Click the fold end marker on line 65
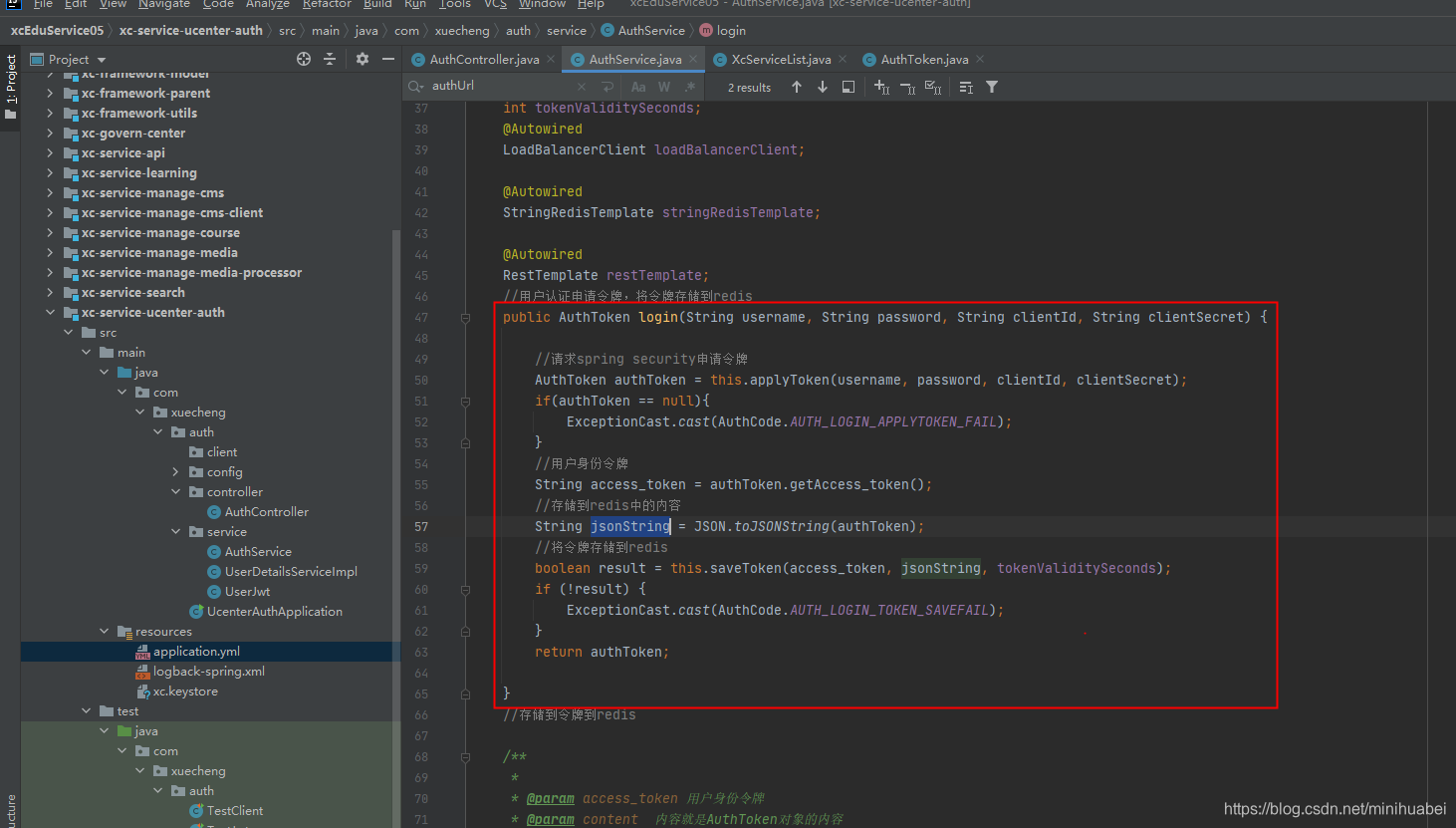This screenshot has height=828, width=1456. tap(465, 693)
